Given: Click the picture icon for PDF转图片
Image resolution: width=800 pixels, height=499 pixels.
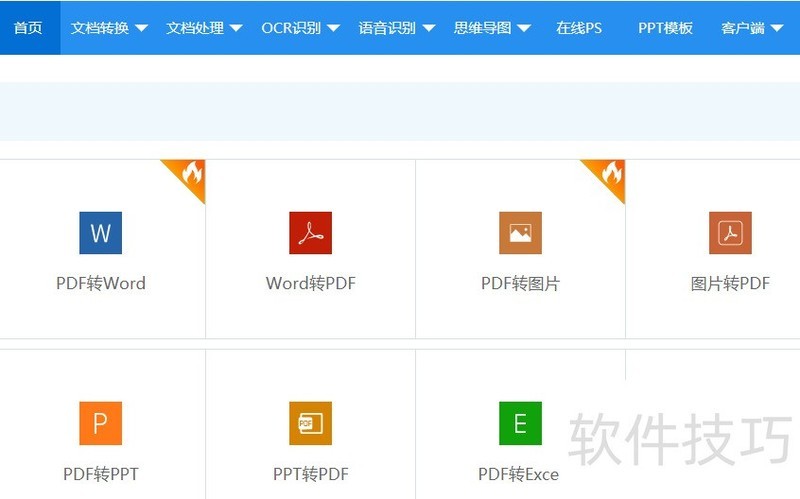Looking at the screenshot, I should click(520, 233).
